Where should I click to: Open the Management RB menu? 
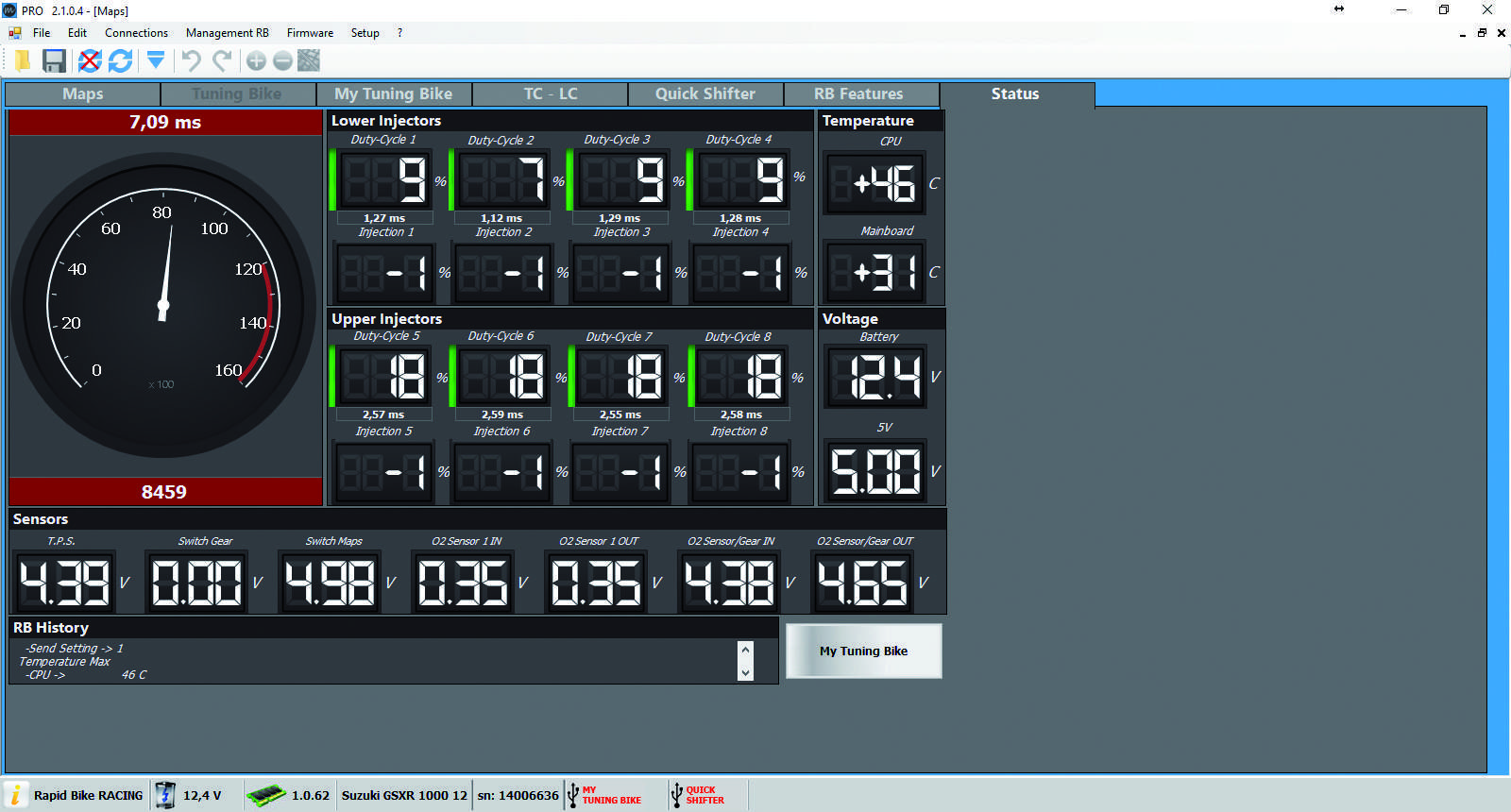(x=227, y=33)
